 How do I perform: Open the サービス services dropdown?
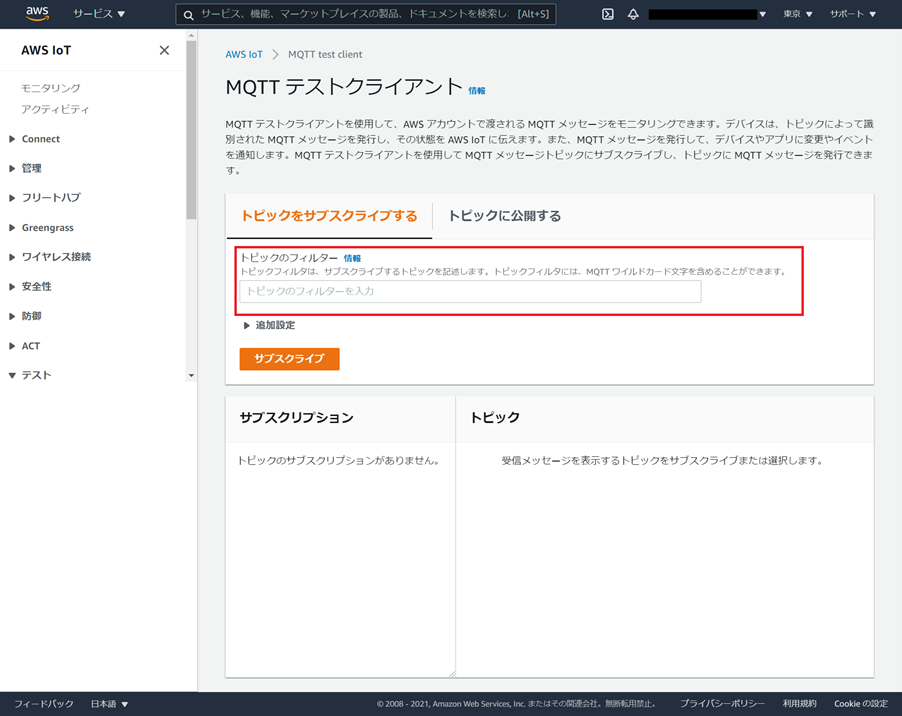point(99,14)
